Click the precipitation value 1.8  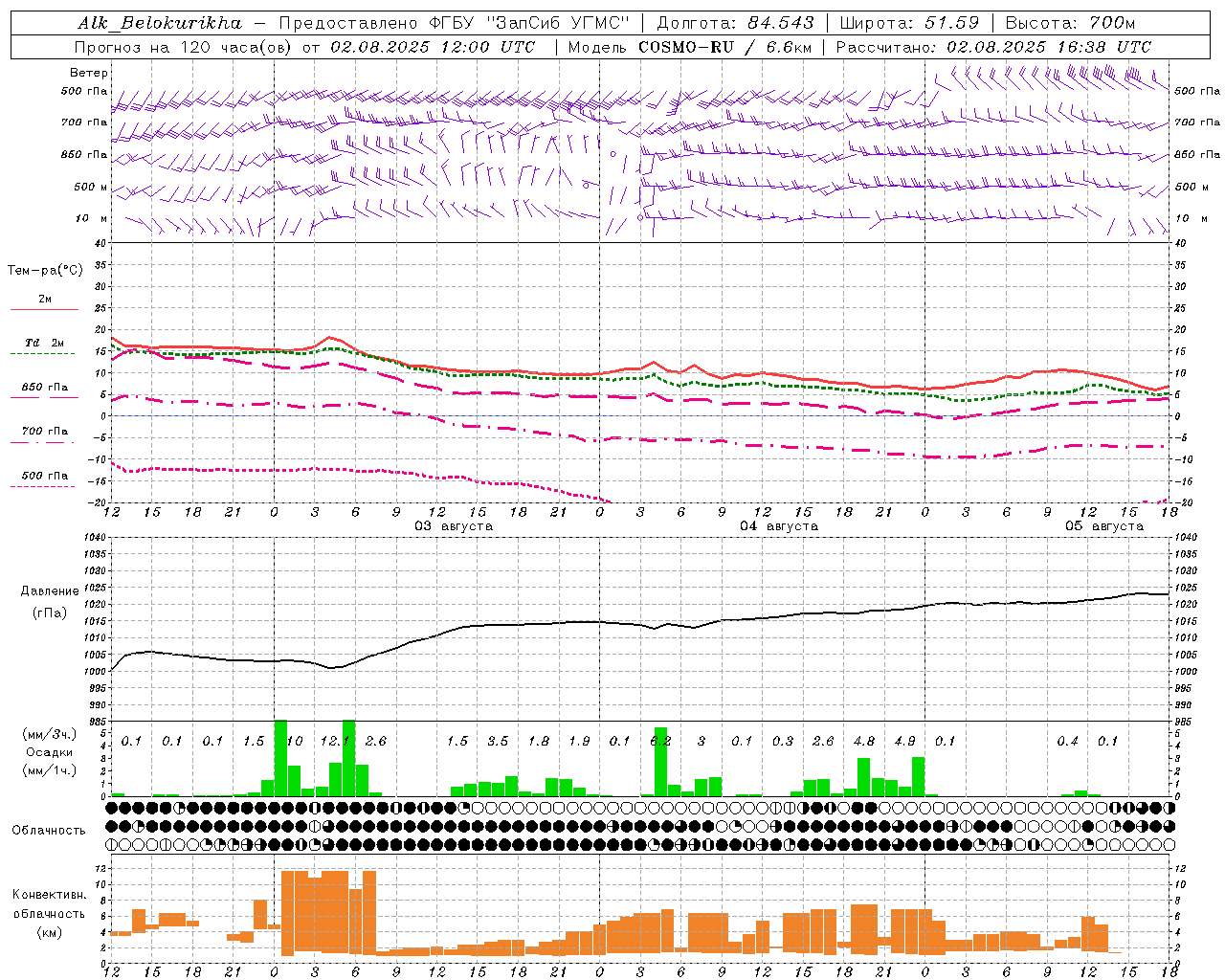pos(539,742)
